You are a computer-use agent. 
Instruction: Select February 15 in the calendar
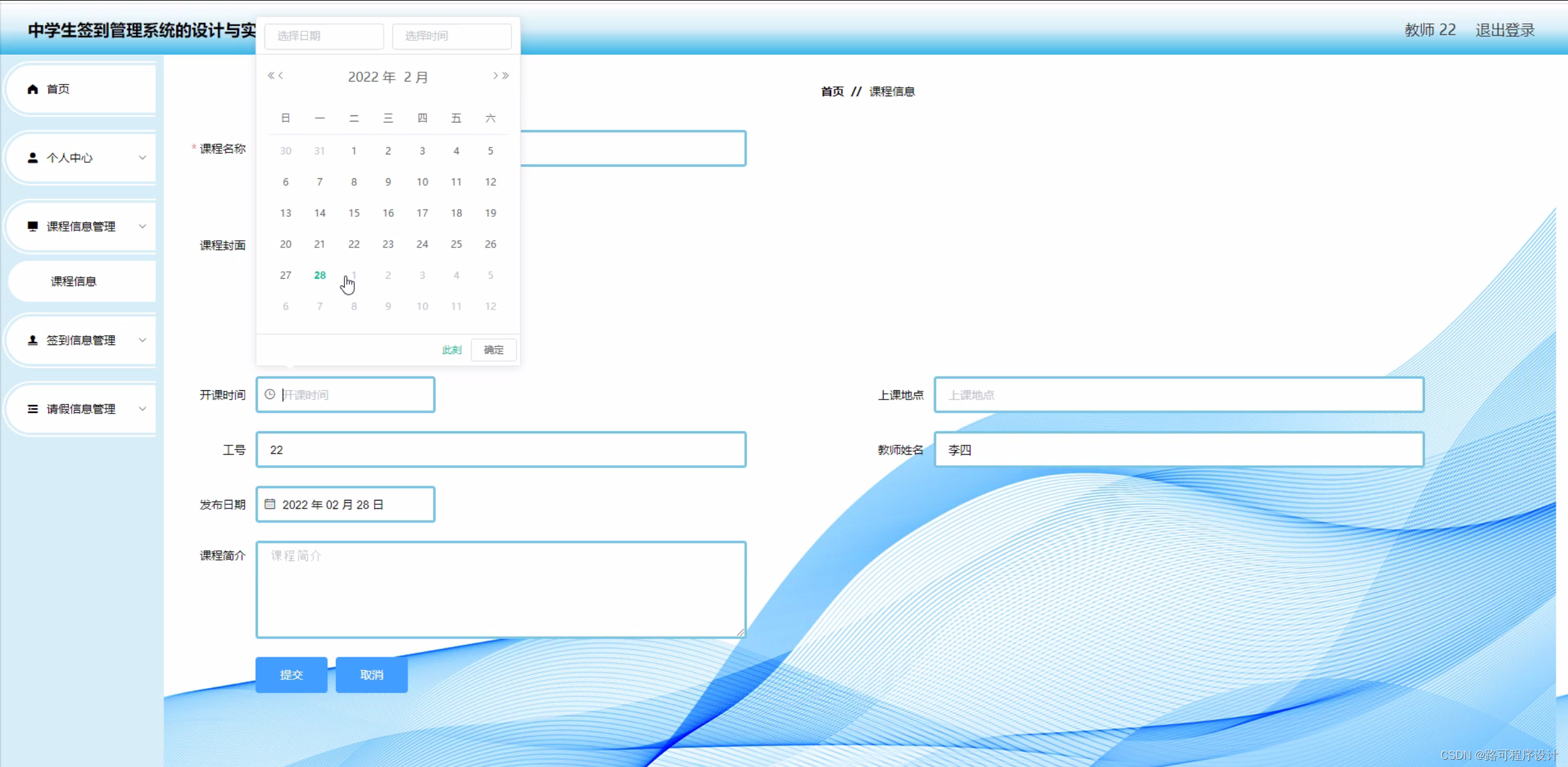(354, 213)
